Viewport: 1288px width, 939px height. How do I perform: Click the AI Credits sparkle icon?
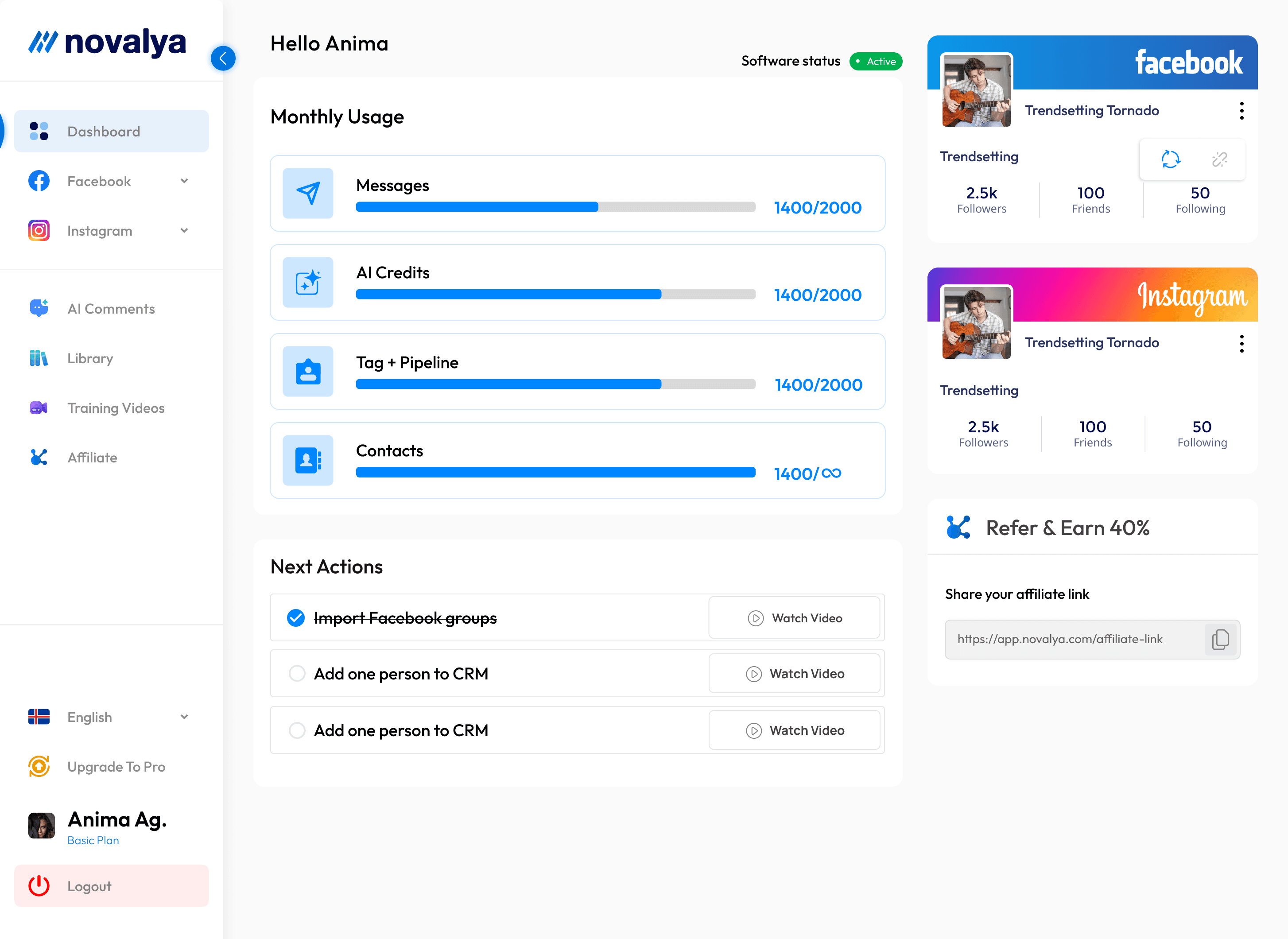point(308,283)
